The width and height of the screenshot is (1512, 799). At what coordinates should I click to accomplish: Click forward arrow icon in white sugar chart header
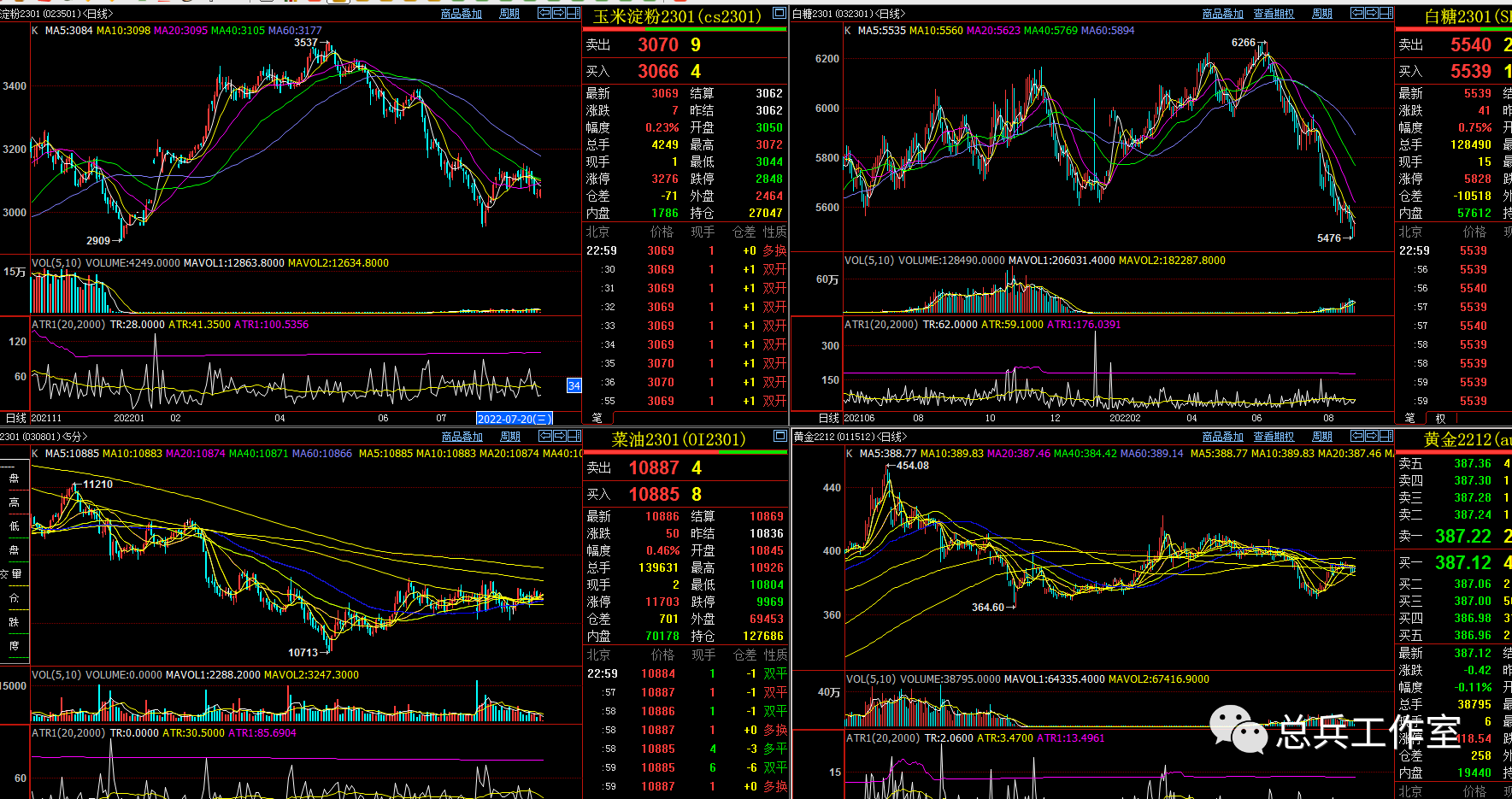[x=1372, y=13]
